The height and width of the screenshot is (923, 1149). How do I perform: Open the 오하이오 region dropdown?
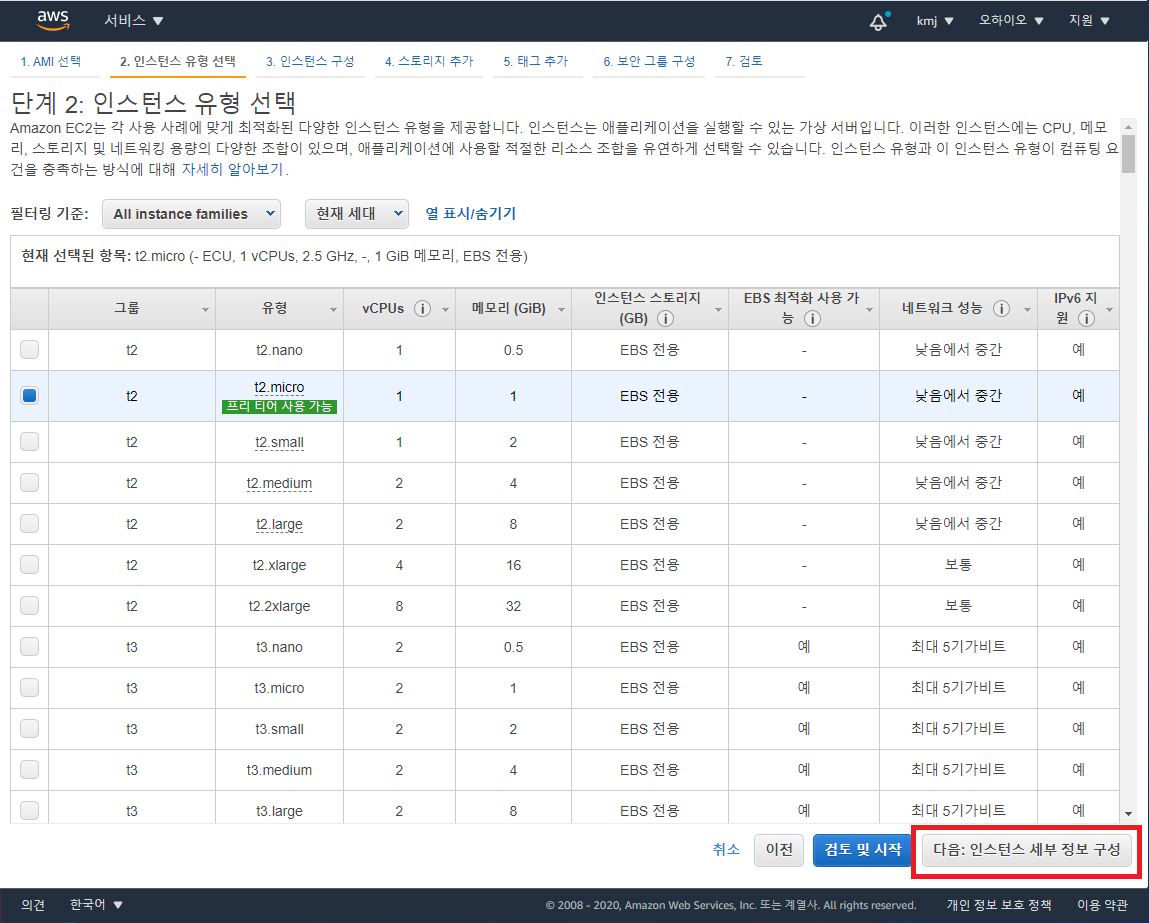1011,21
